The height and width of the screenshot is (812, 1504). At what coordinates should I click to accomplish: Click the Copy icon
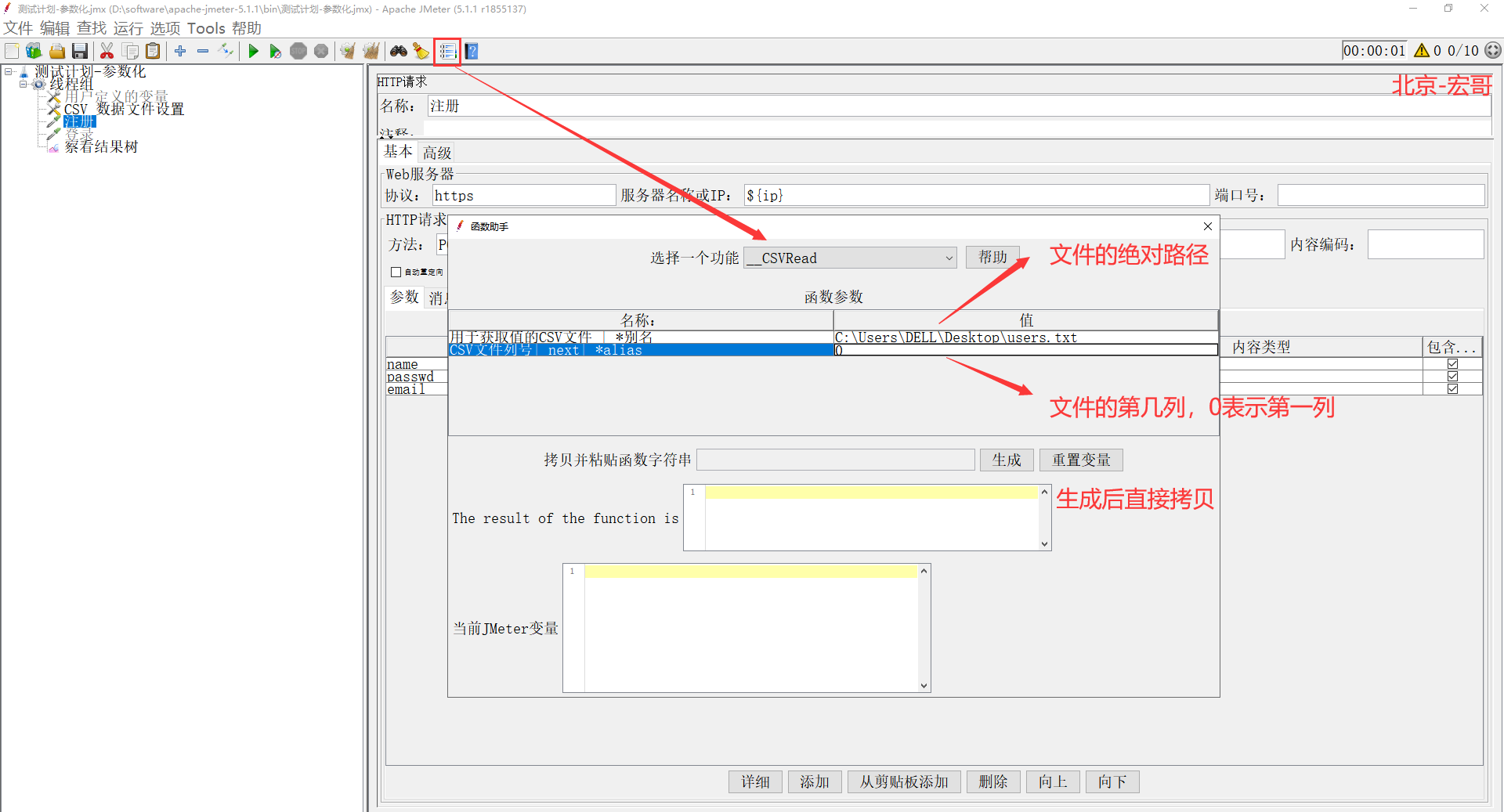(x=131, y=51)
